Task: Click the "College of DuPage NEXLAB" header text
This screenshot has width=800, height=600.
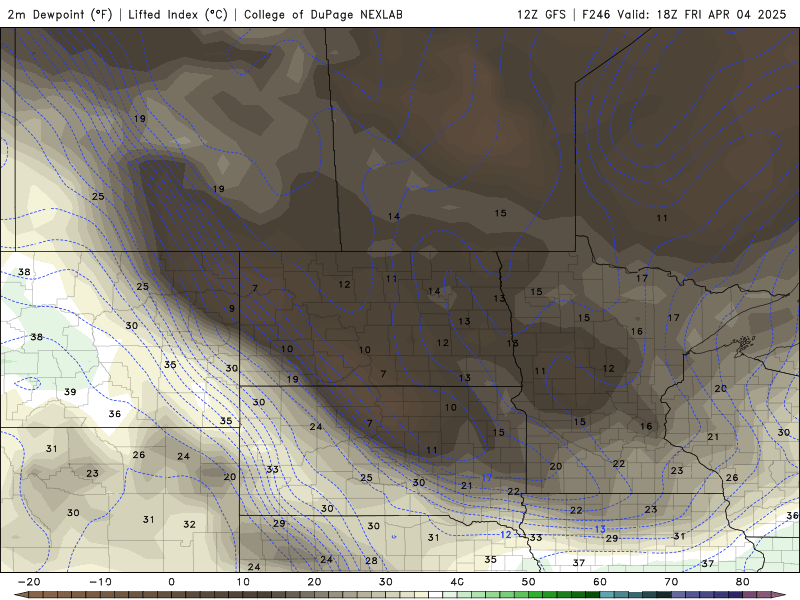Action: coord(323,14)
